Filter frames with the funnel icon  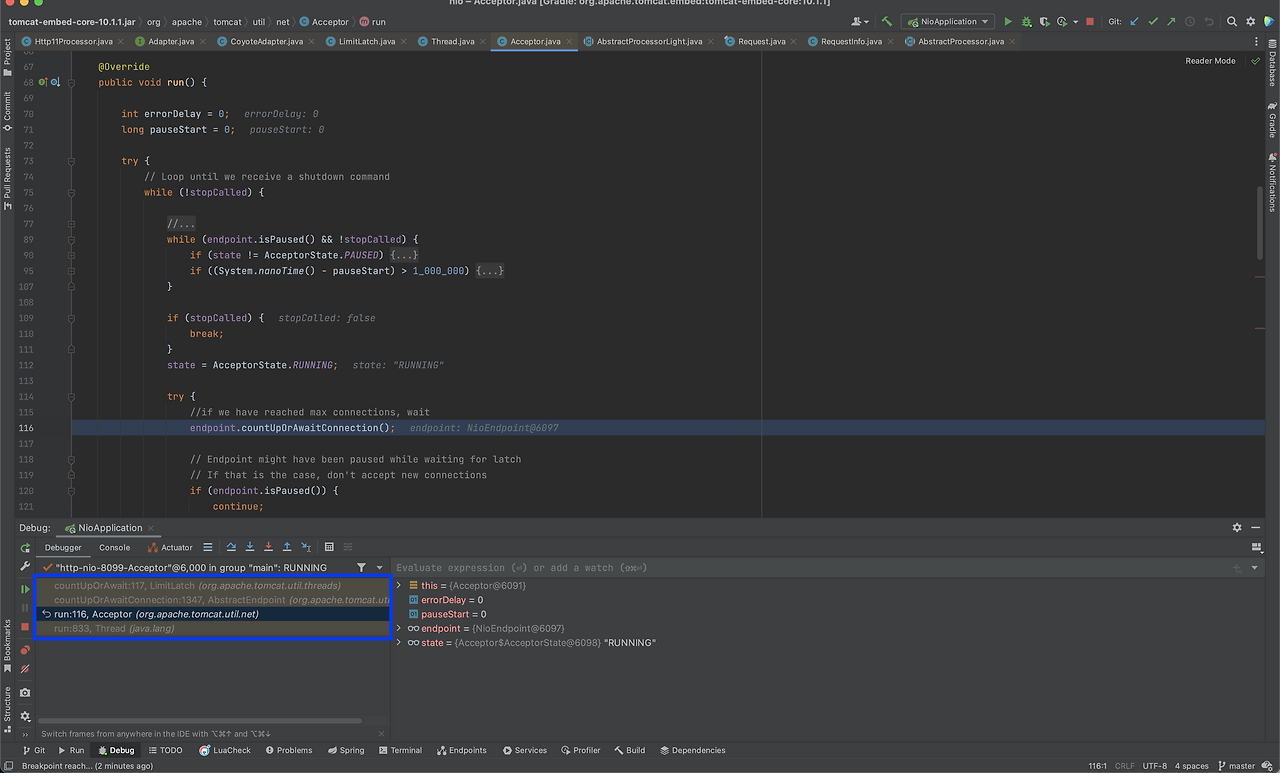[362, 567]
